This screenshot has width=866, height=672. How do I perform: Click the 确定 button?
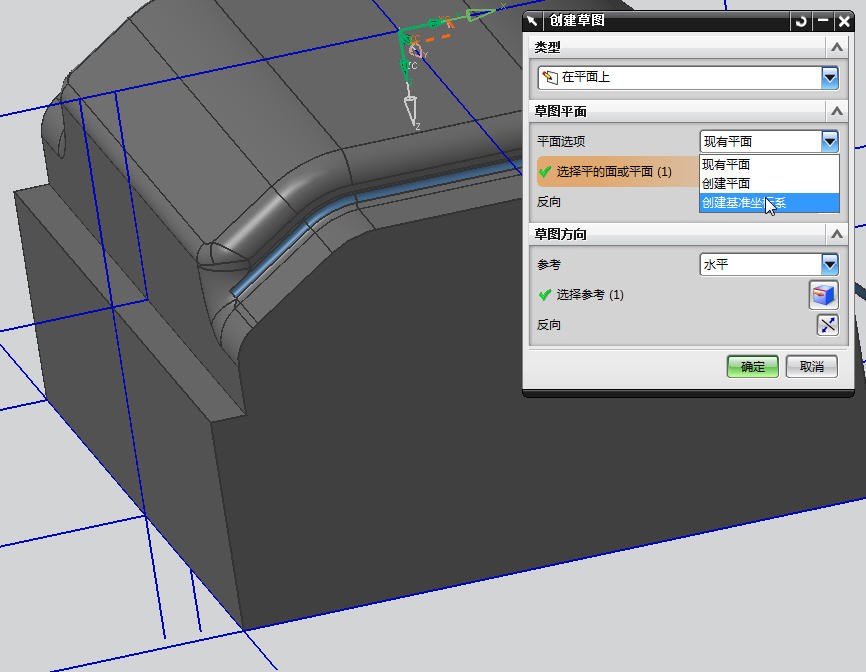(x=752, y=367)
